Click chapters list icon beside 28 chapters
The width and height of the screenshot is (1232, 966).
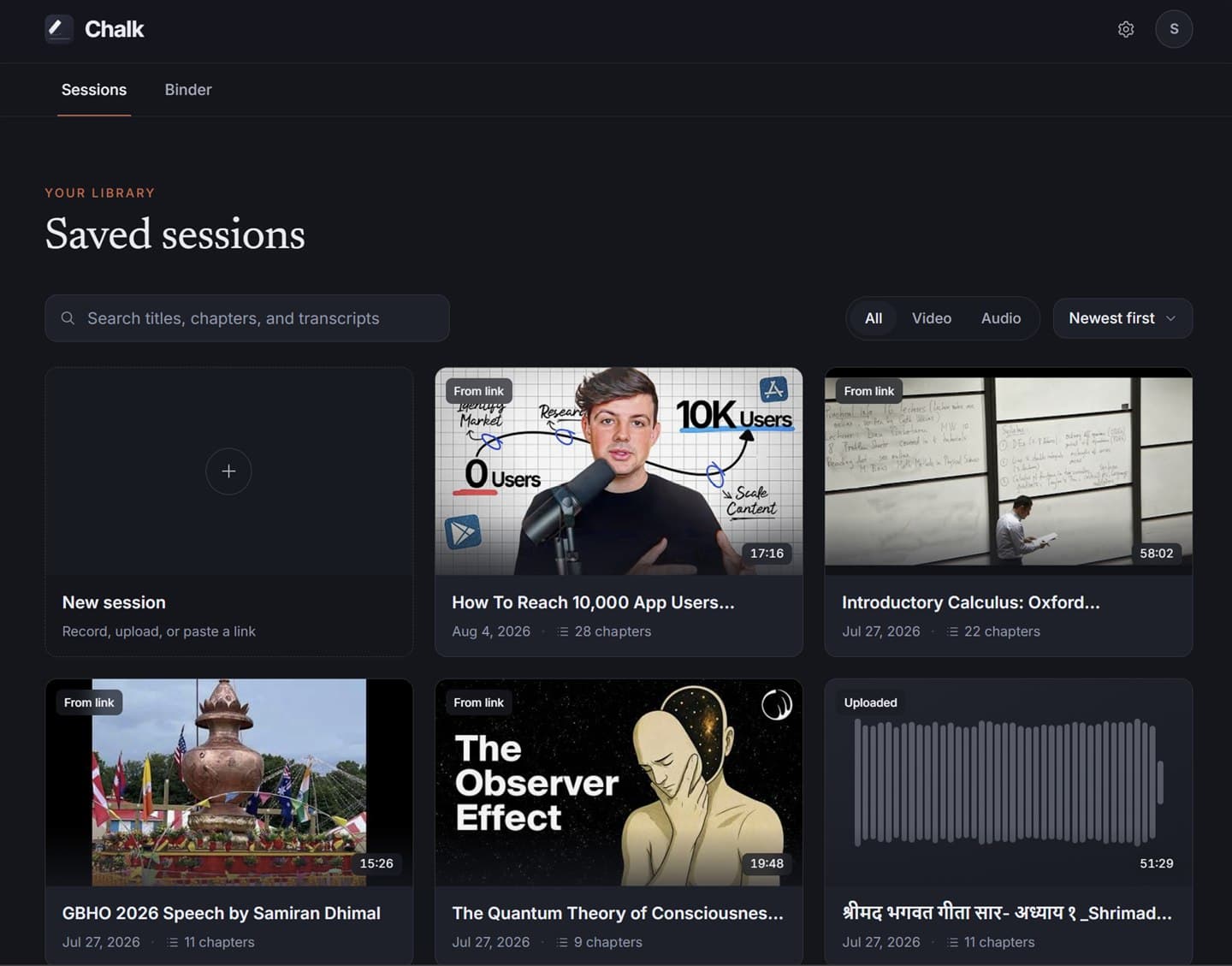(562, 631)
